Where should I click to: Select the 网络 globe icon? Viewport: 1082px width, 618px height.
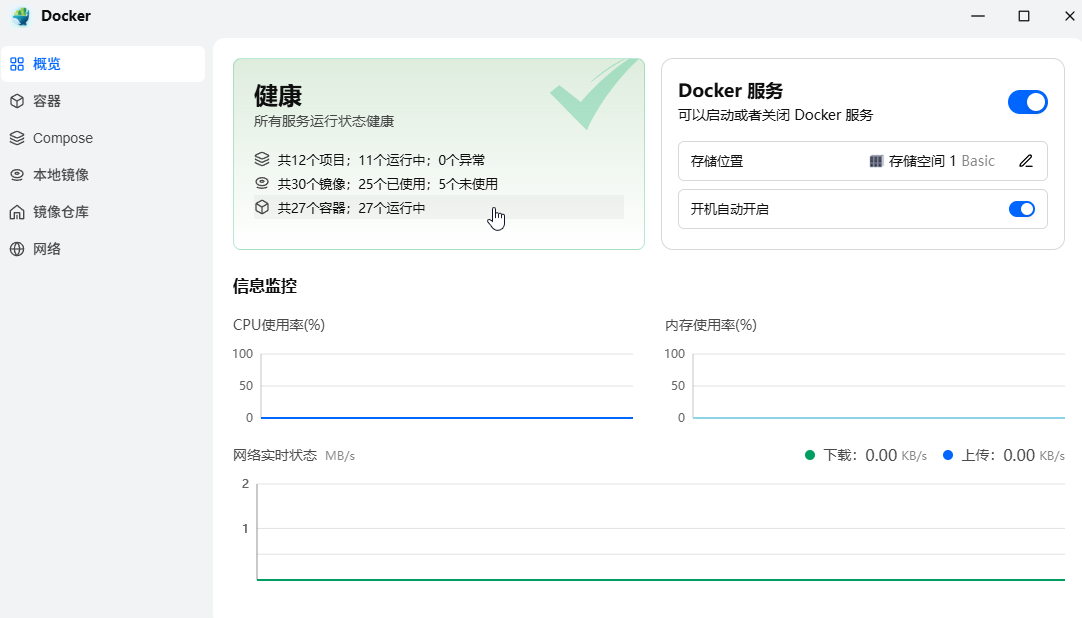[21, 248]
